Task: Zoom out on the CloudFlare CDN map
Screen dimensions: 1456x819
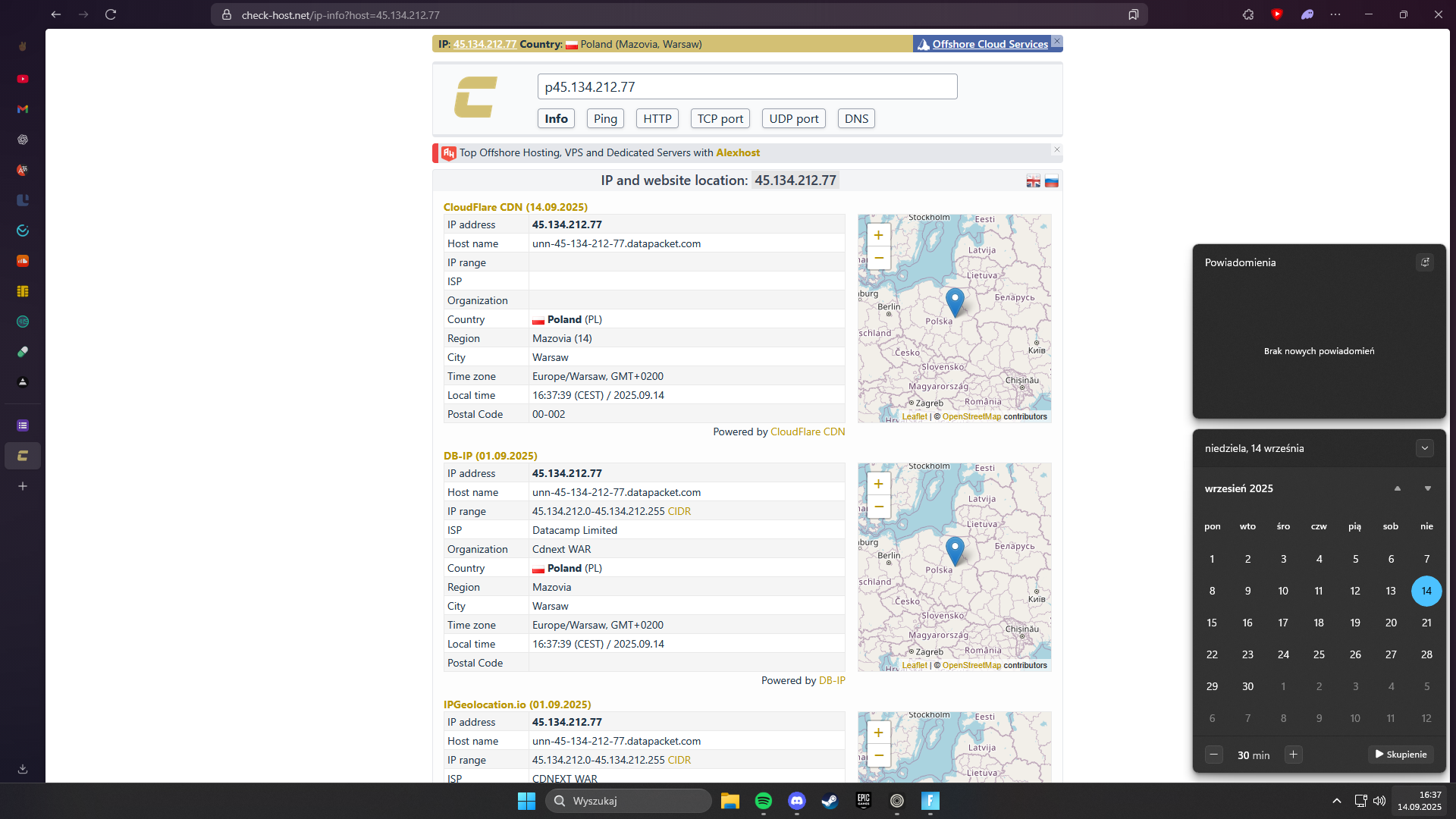Action: pos(878,258)
